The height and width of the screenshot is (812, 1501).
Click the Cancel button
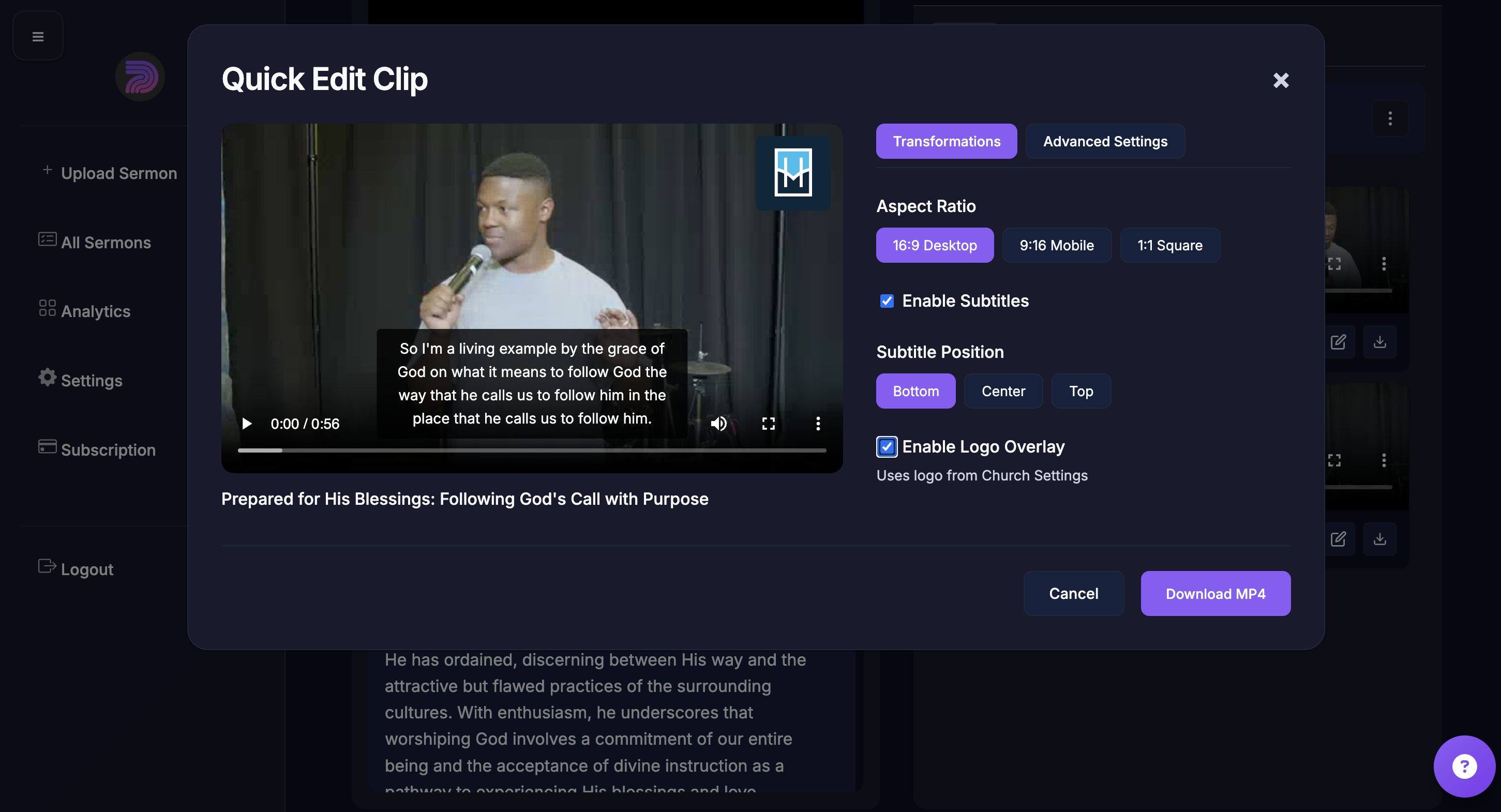click(x=1073, y=594)
